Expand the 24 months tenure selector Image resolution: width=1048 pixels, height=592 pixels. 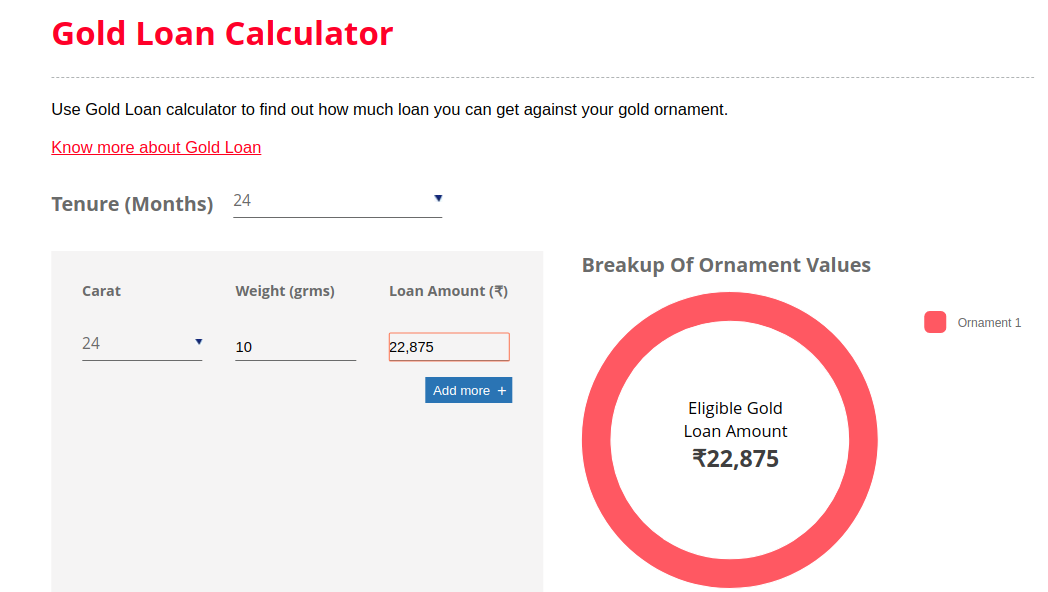337,201
